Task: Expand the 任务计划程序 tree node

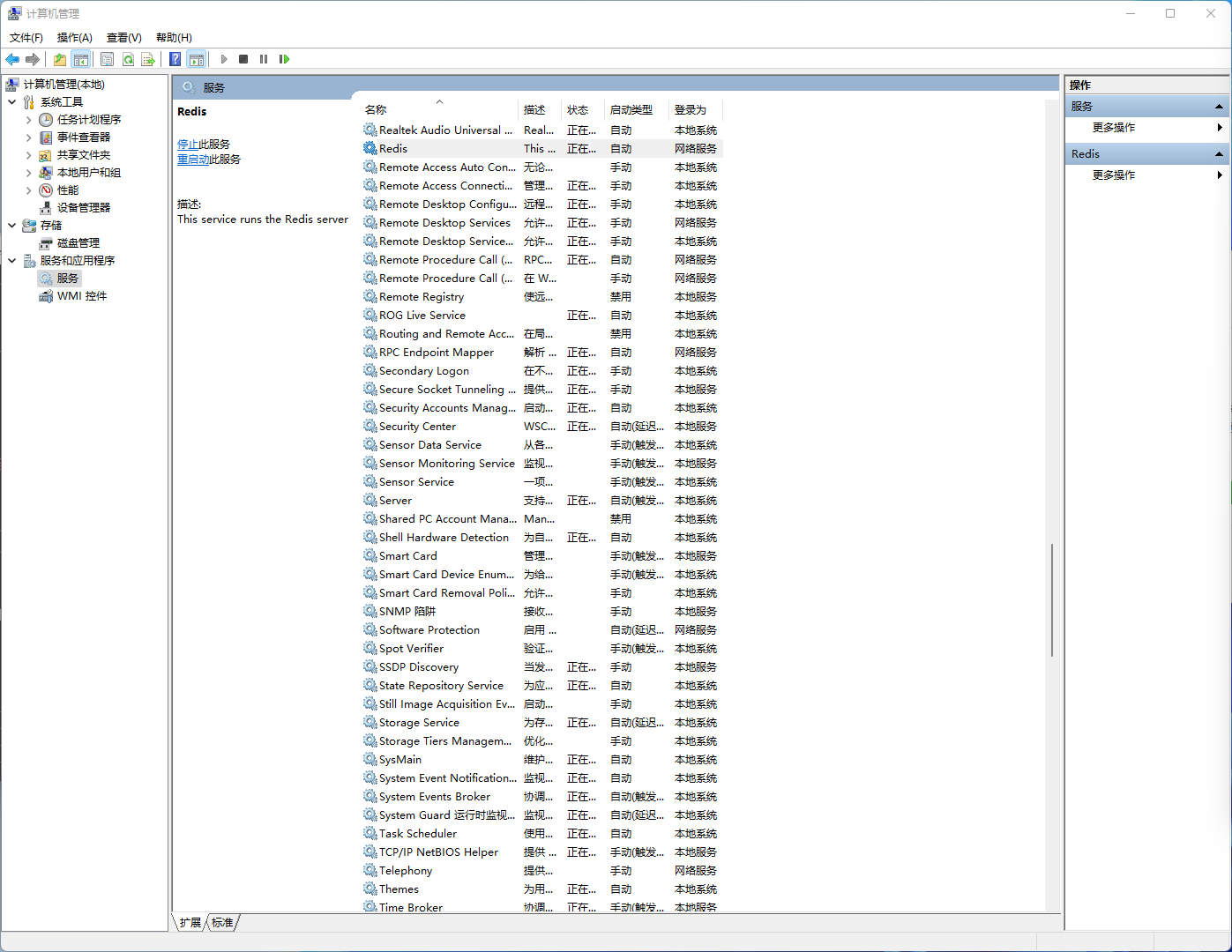Action: (x=28, y=120)
